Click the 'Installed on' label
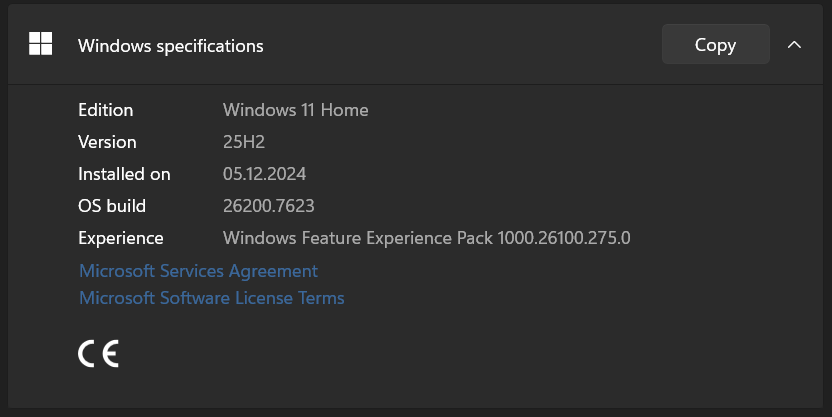Screen dimensions: 832x417 tap(124, 174)
